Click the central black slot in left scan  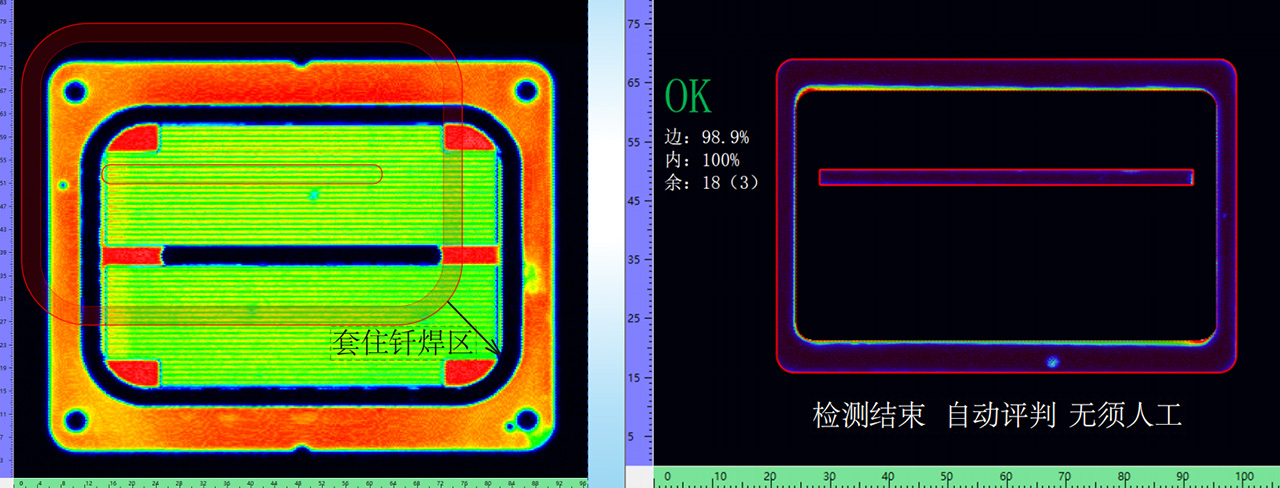point(301,256)
